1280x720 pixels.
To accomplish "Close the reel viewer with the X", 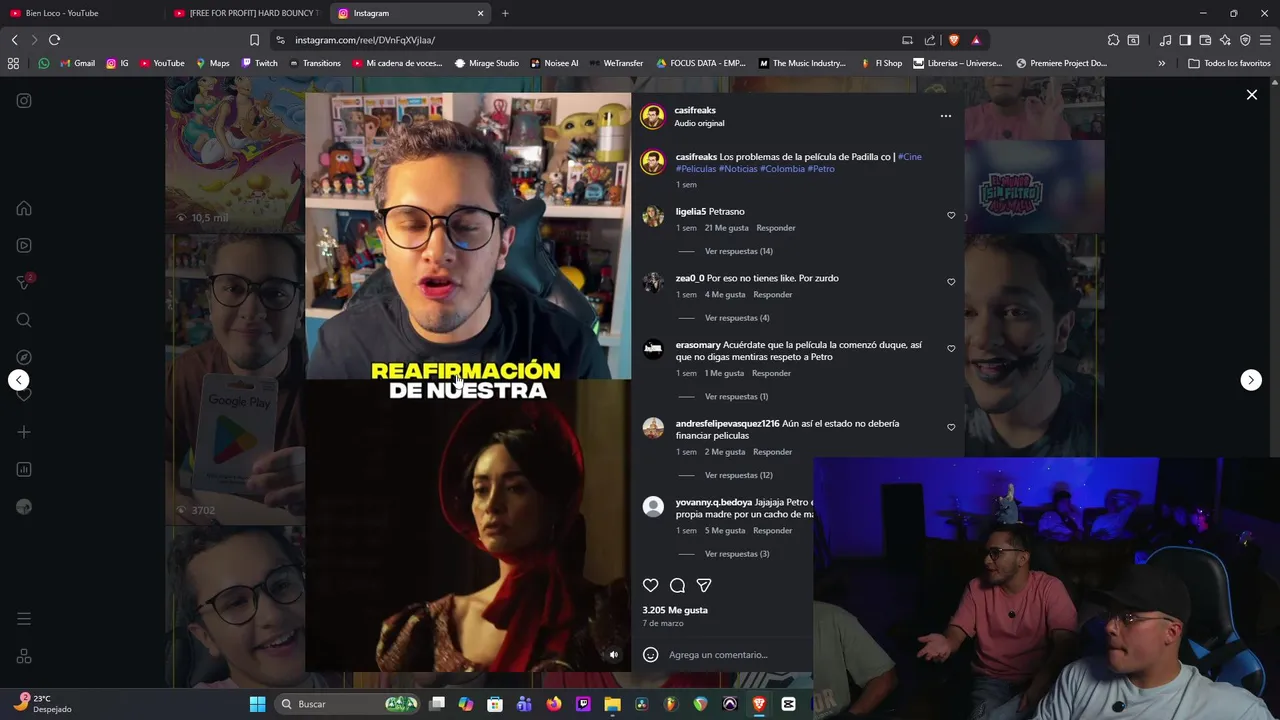I will coord(1251,95).
